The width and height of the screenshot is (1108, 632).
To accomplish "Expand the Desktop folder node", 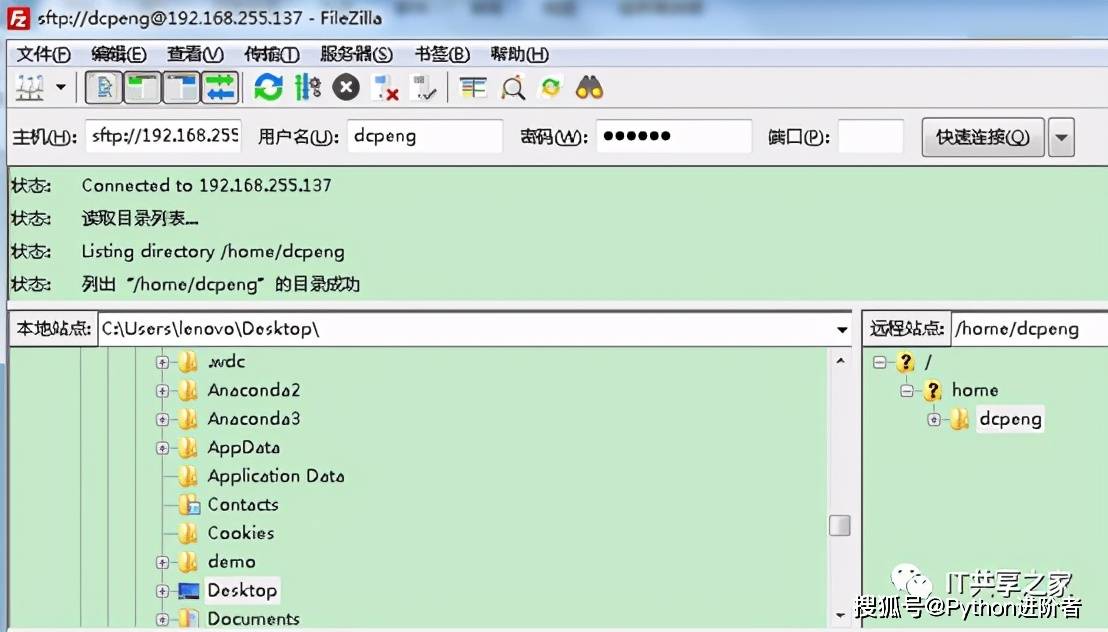I will 163,591.
